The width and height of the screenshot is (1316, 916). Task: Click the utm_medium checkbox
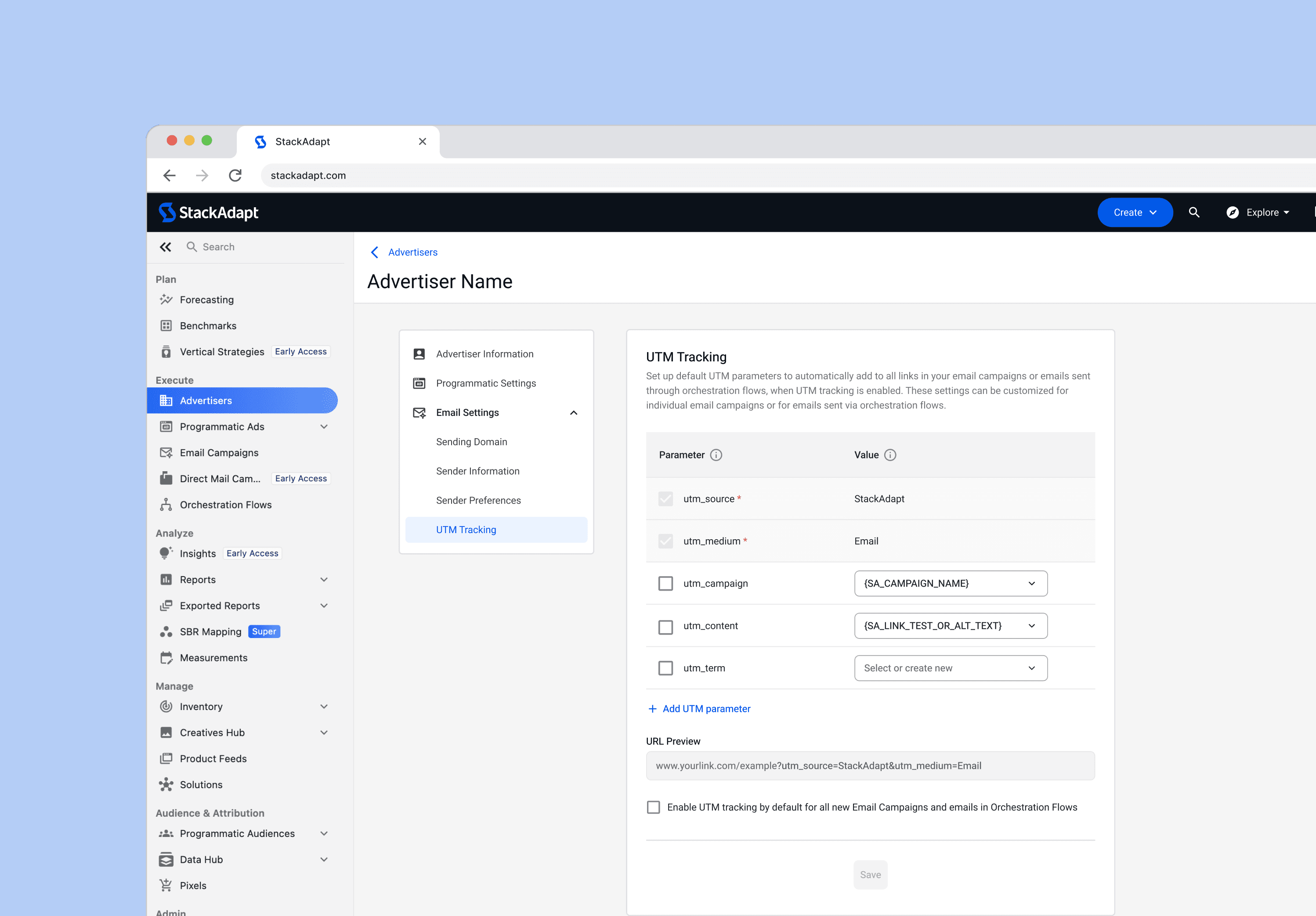click(x=665, y=541)
